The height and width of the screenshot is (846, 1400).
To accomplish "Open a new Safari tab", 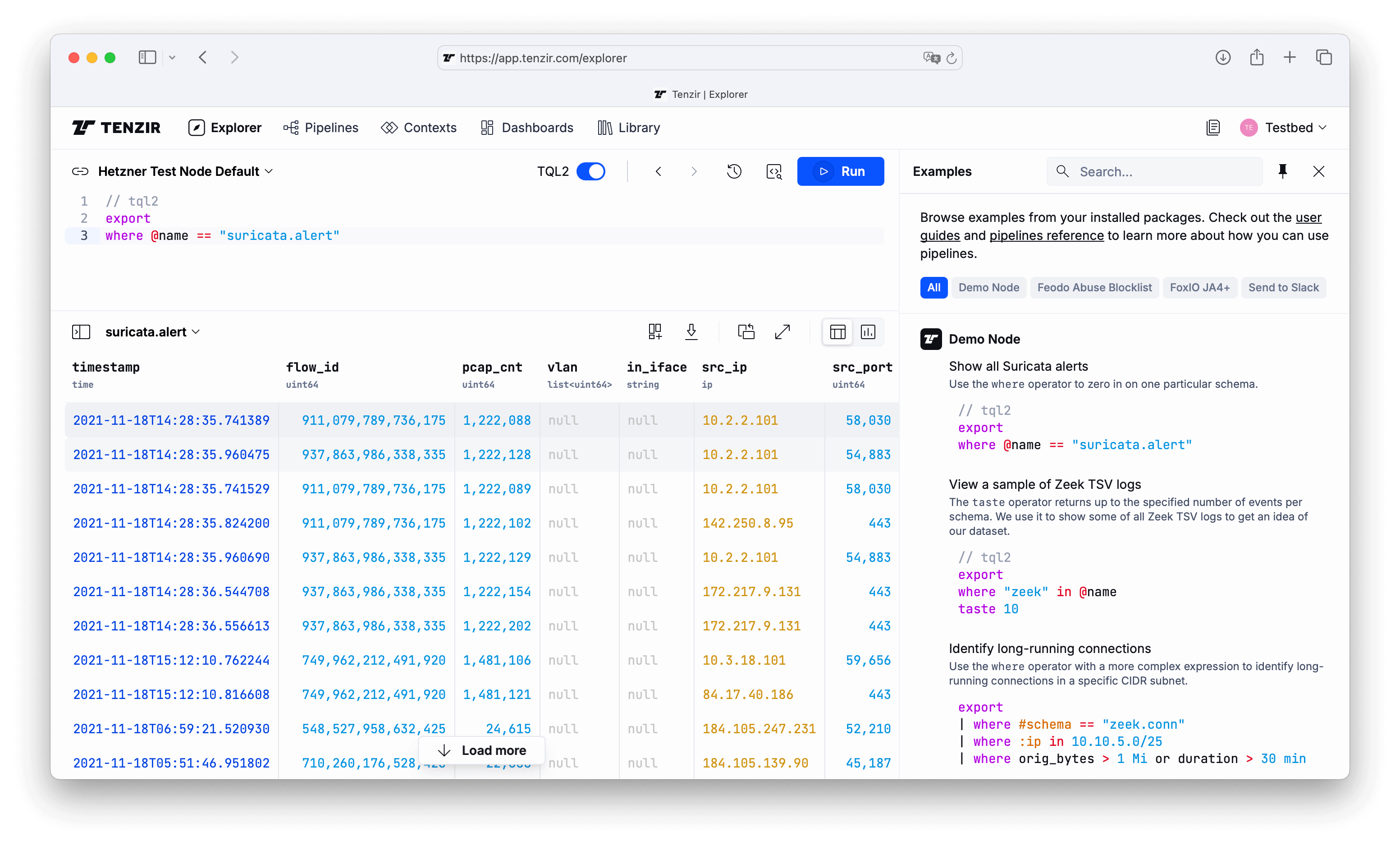I will [1289, 57].
